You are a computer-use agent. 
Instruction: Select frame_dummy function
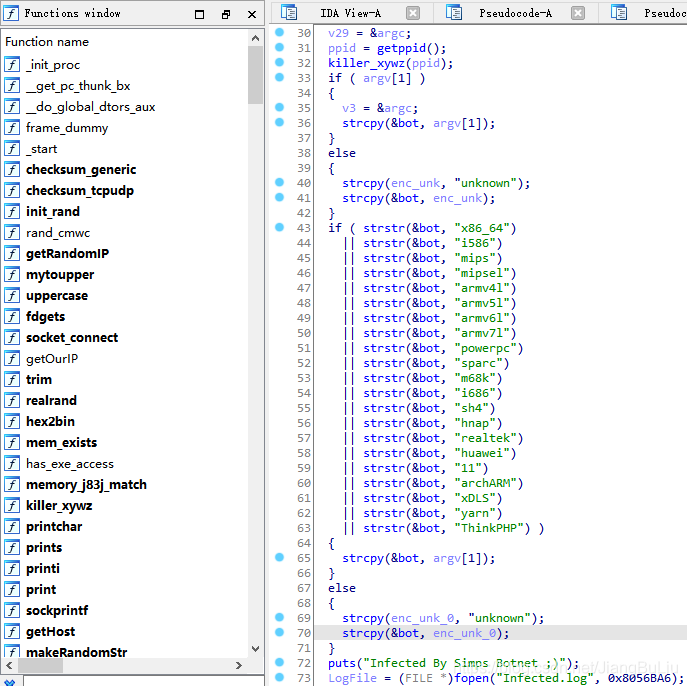67,128
